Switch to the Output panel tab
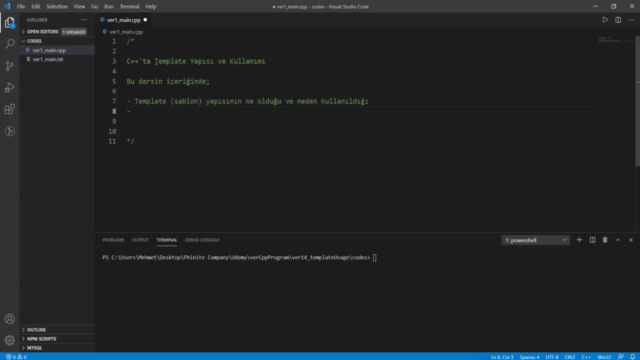This screenshot has height=360, width=640. [140, 240]
